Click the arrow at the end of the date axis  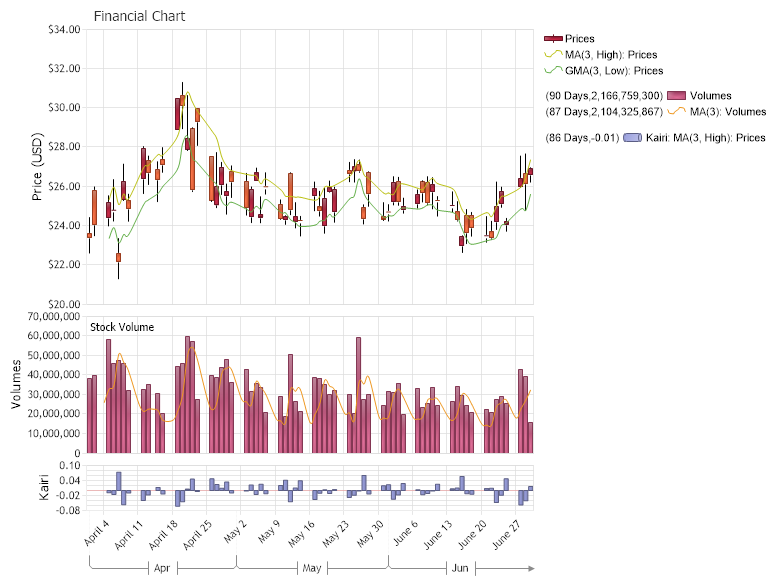coord(528,568)
